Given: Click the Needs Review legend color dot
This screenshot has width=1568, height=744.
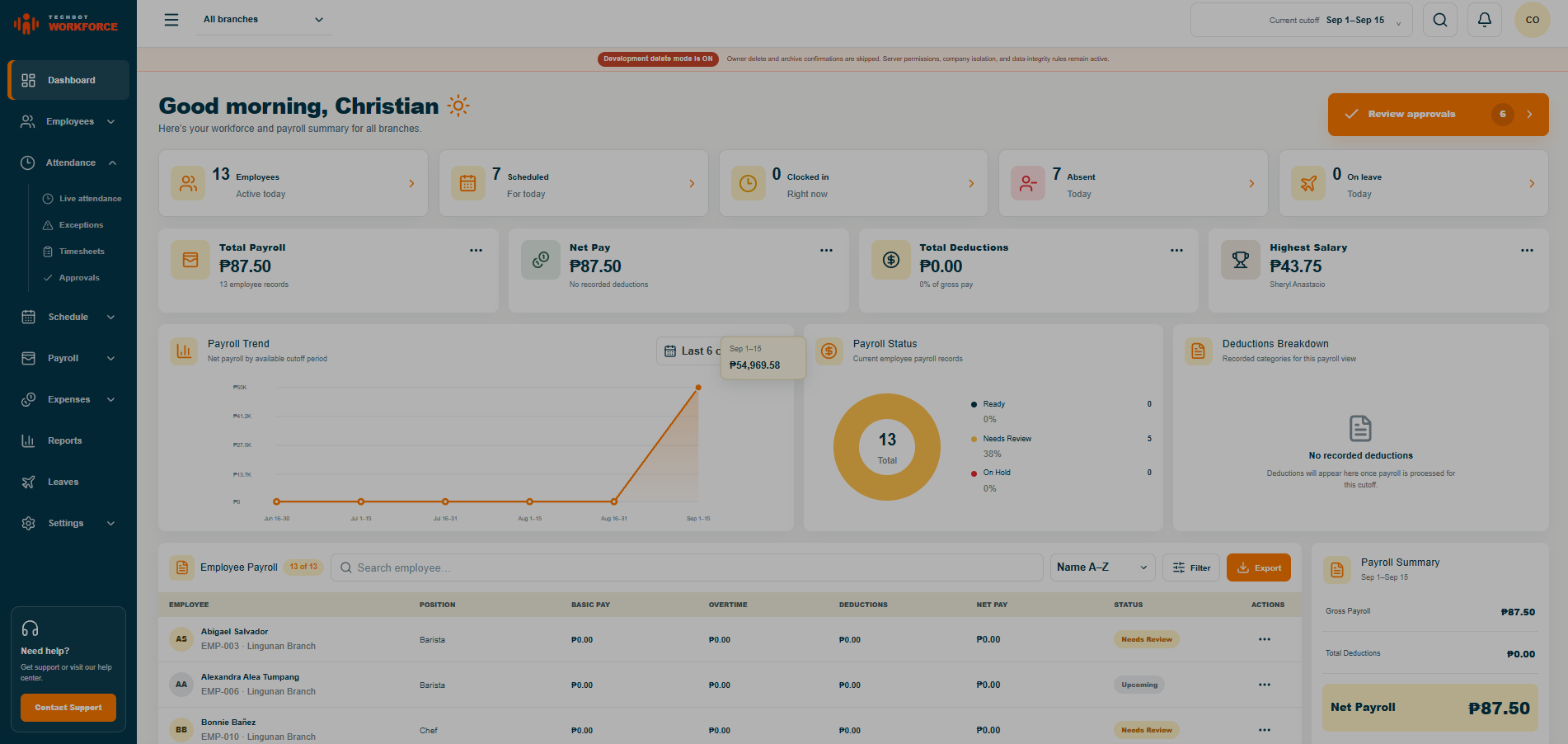Looking at the screenshot, I should click(x=974, y=439).
